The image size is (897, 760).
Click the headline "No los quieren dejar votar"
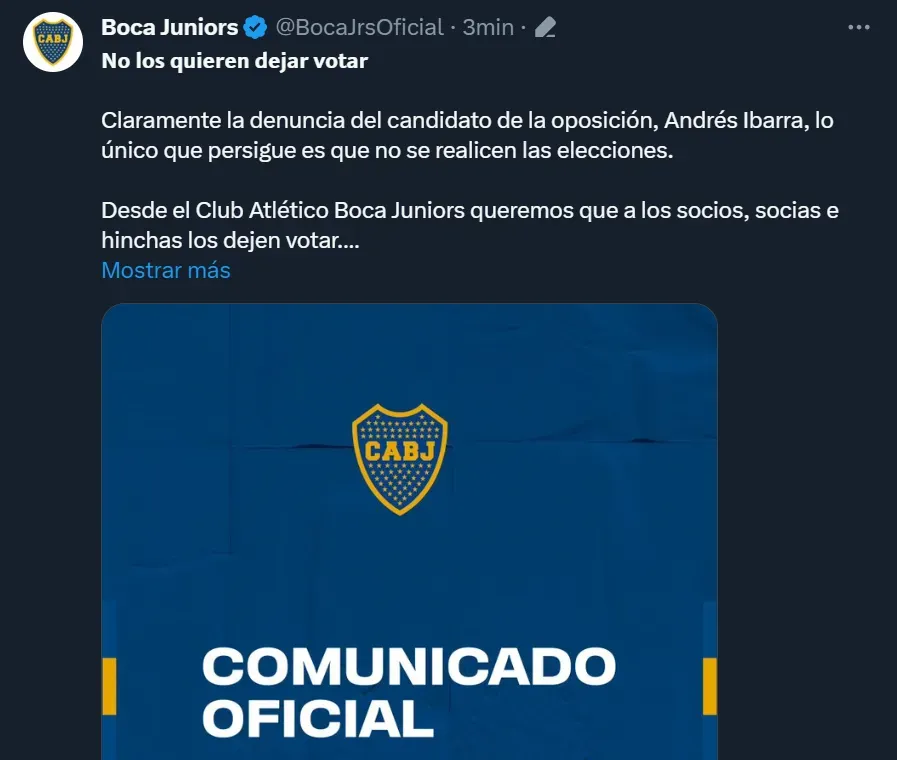(x=235, y=61)
